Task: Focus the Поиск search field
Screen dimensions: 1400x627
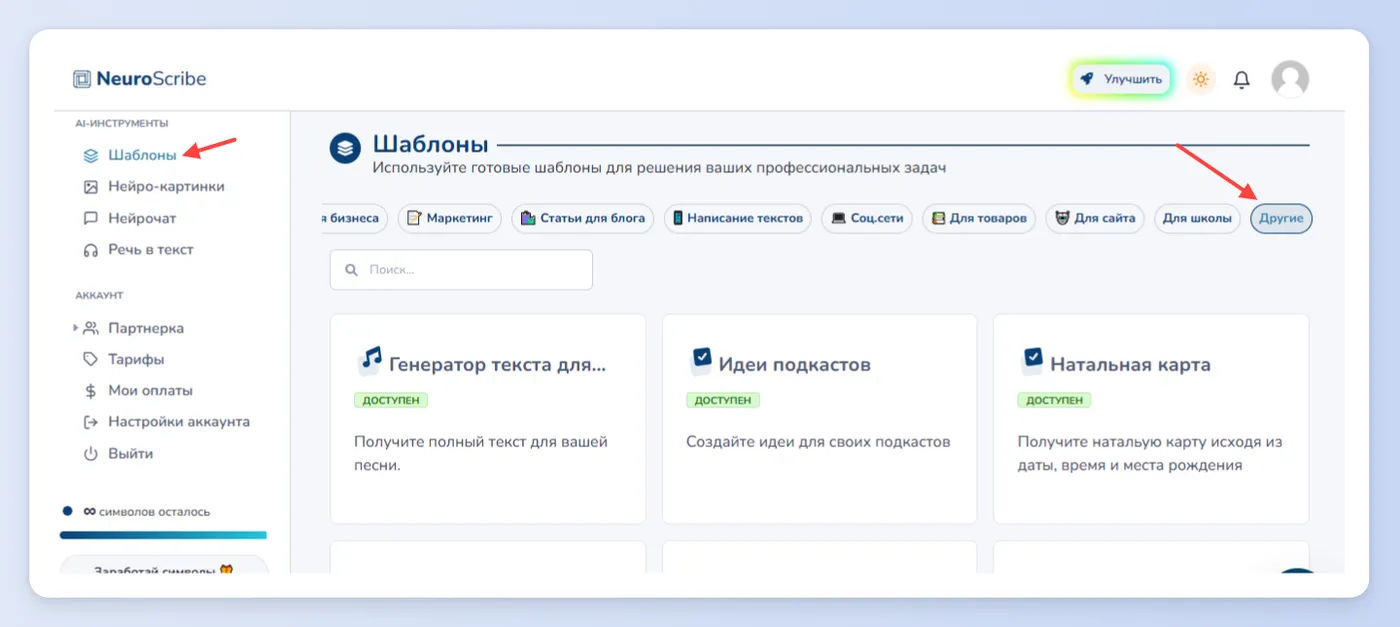Action: 461,270
